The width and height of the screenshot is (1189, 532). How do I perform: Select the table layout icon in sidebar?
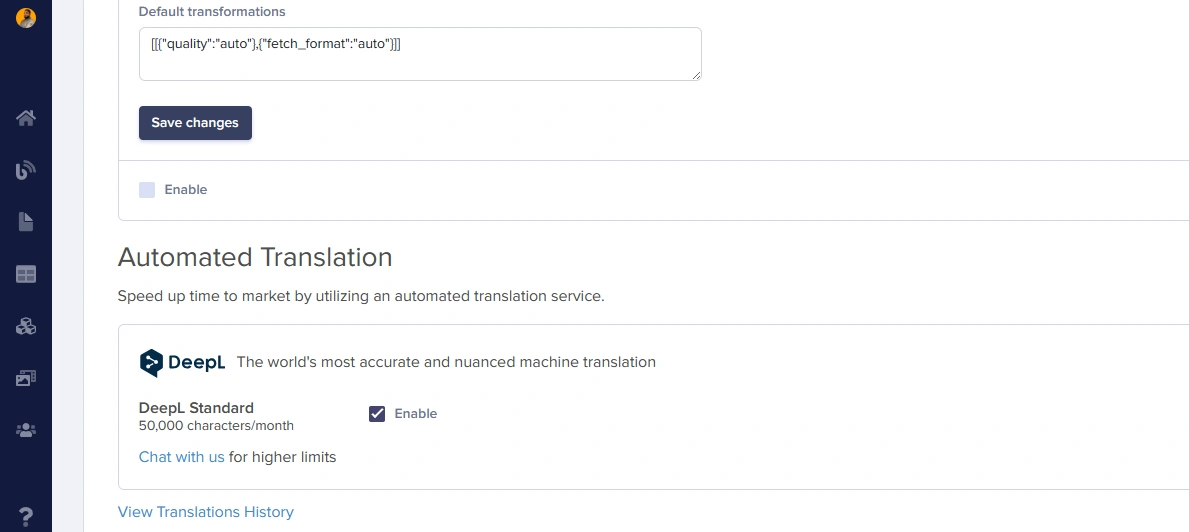pyautogui.click(x=26, y=274)
